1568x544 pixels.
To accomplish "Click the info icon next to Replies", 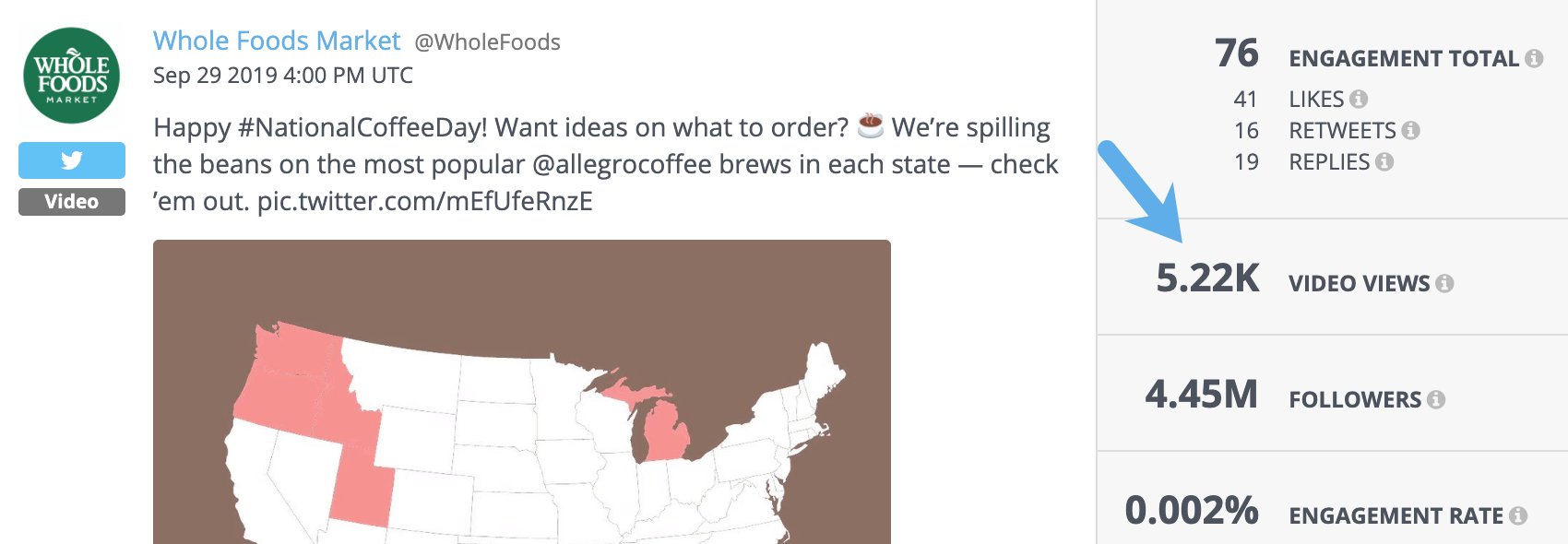I will (x=1384, y=162).
